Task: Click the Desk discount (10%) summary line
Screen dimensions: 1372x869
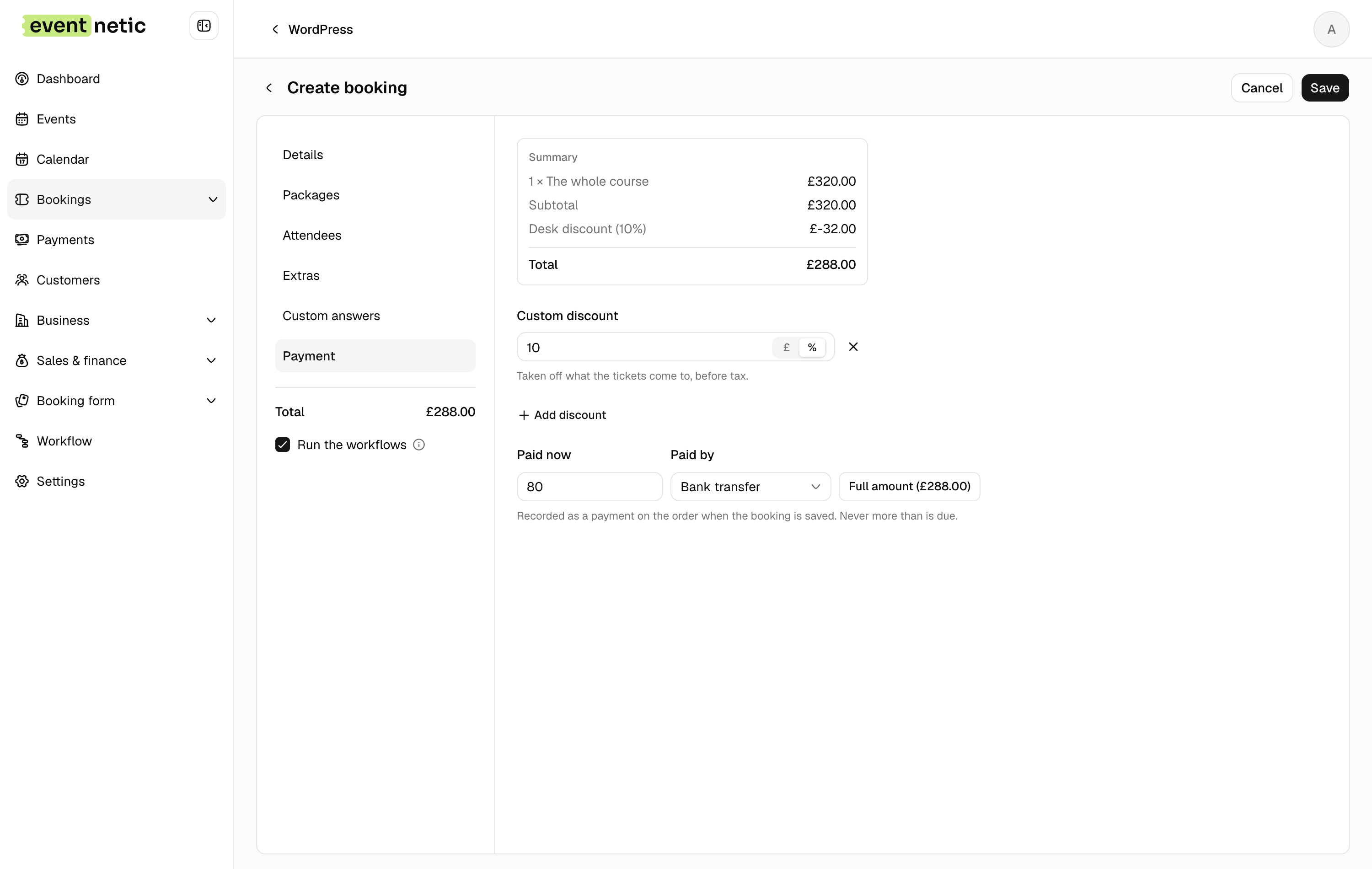Action: tap(691, 229)
